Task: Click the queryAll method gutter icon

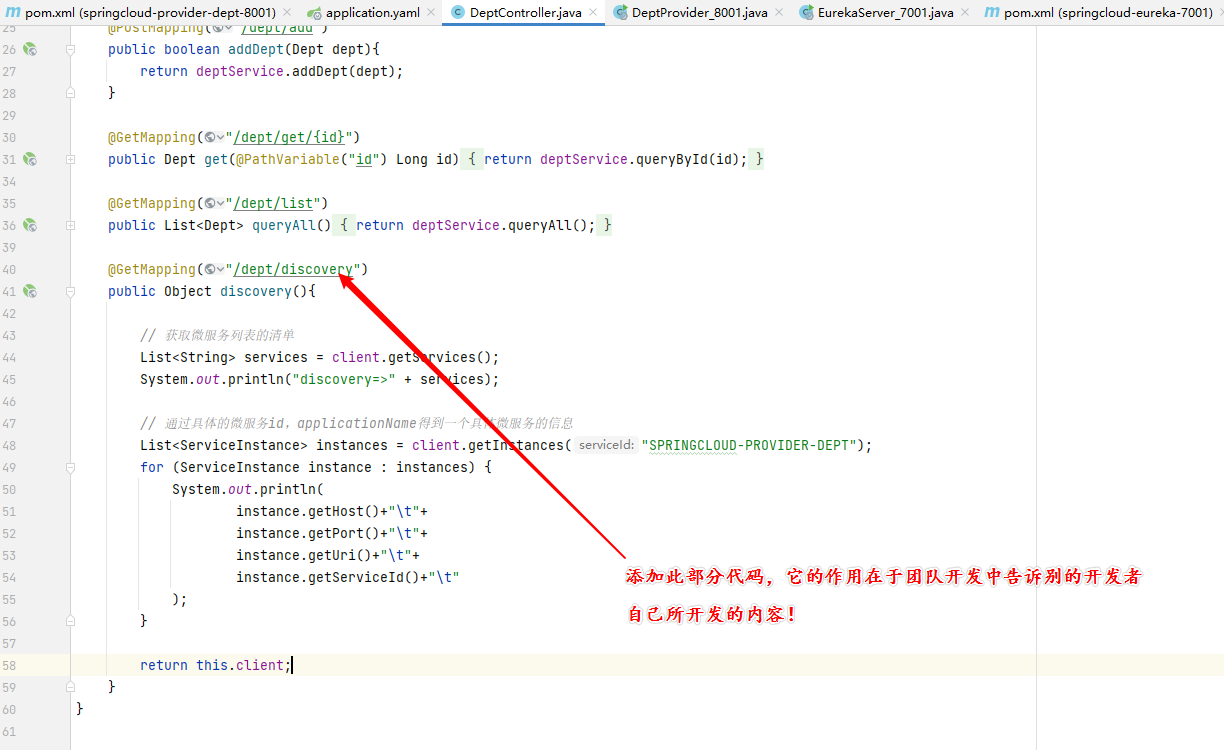Action: (x=30, y=225)
